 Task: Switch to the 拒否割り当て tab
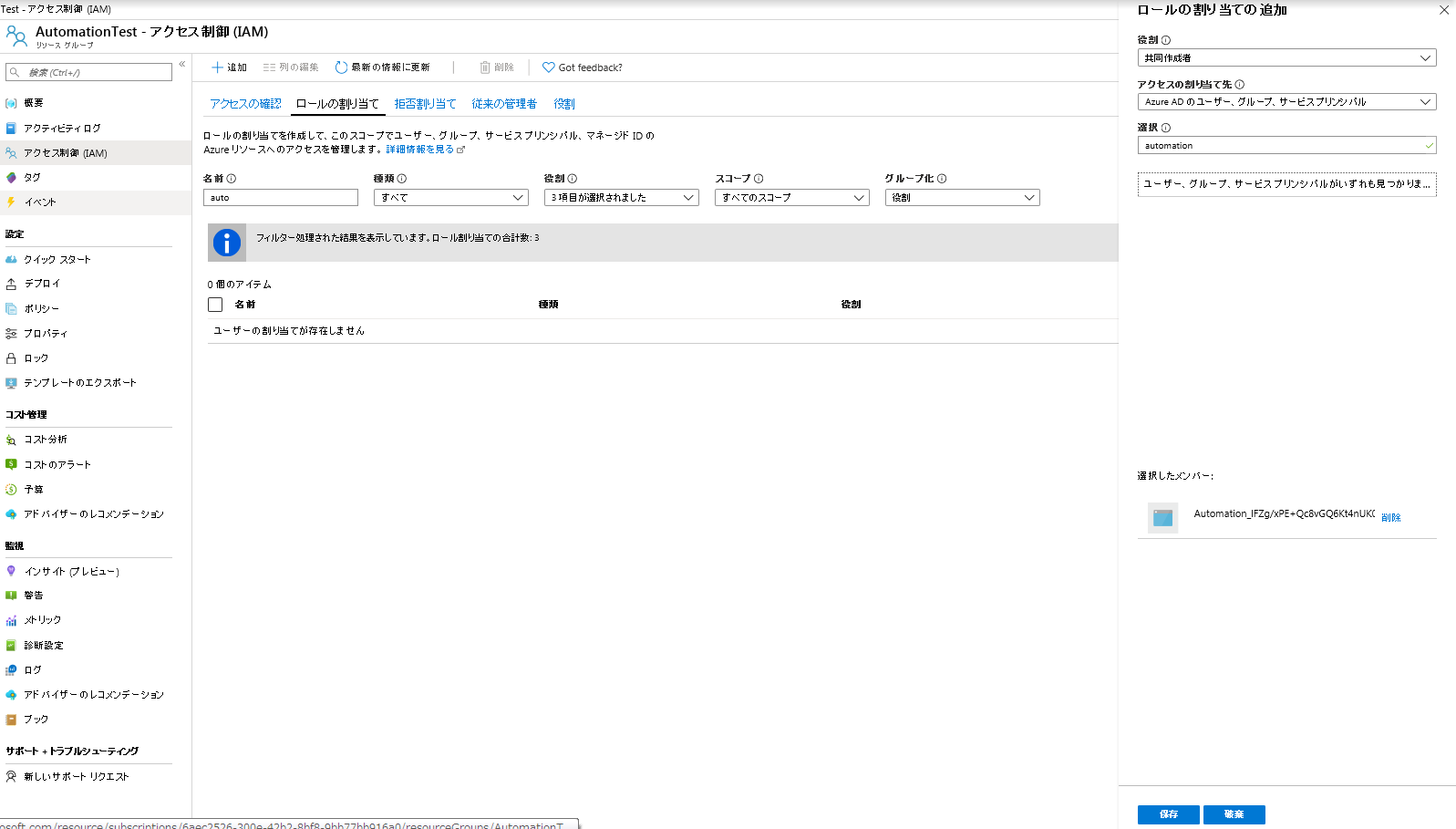click(x=425, y=104)
